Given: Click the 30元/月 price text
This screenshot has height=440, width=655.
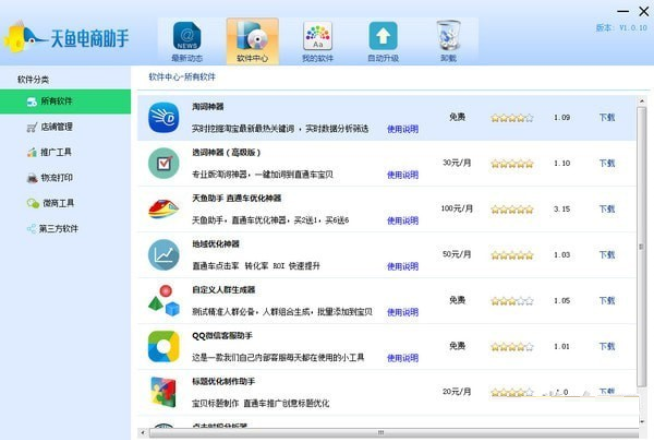Looking at the screenshot, I should click(457, 163).
